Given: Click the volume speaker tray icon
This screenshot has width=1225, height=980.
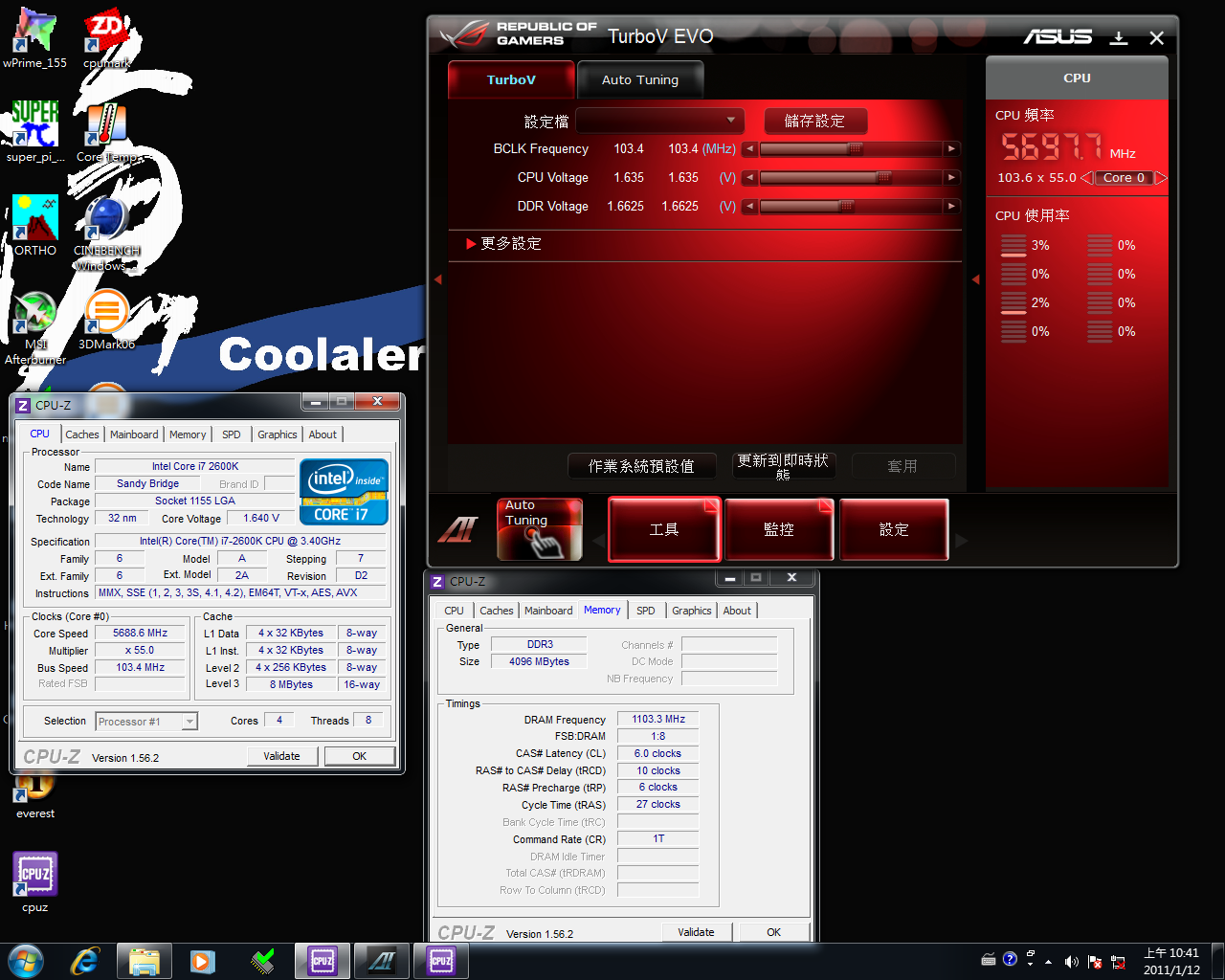Looking at the screenshot, I should pyautogui.click(x=1071, y=962).
